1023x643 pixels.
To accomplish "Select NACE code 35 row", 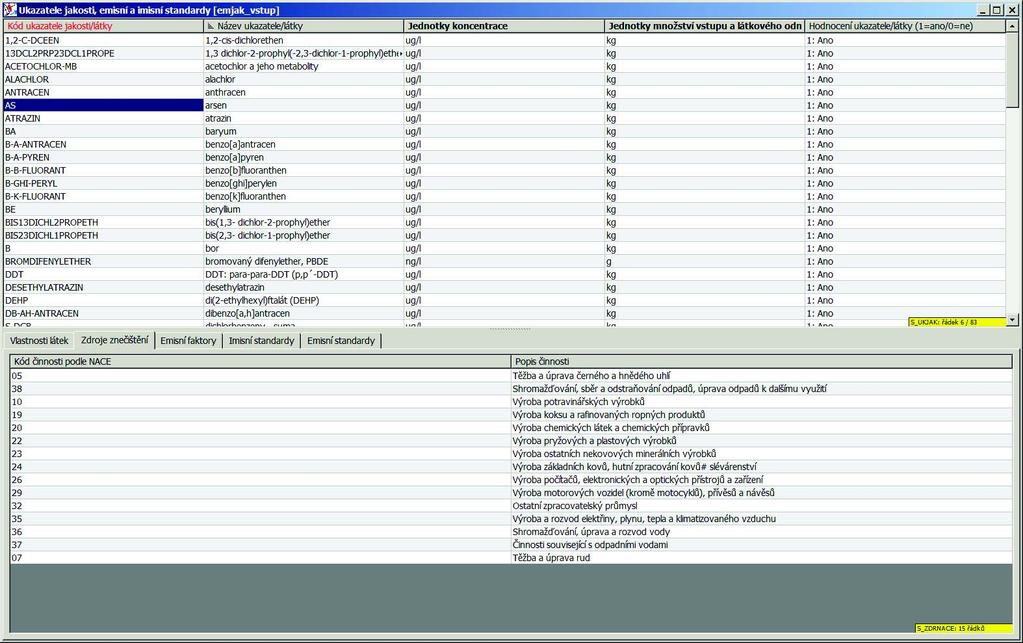I will click(x=511, y=519).
